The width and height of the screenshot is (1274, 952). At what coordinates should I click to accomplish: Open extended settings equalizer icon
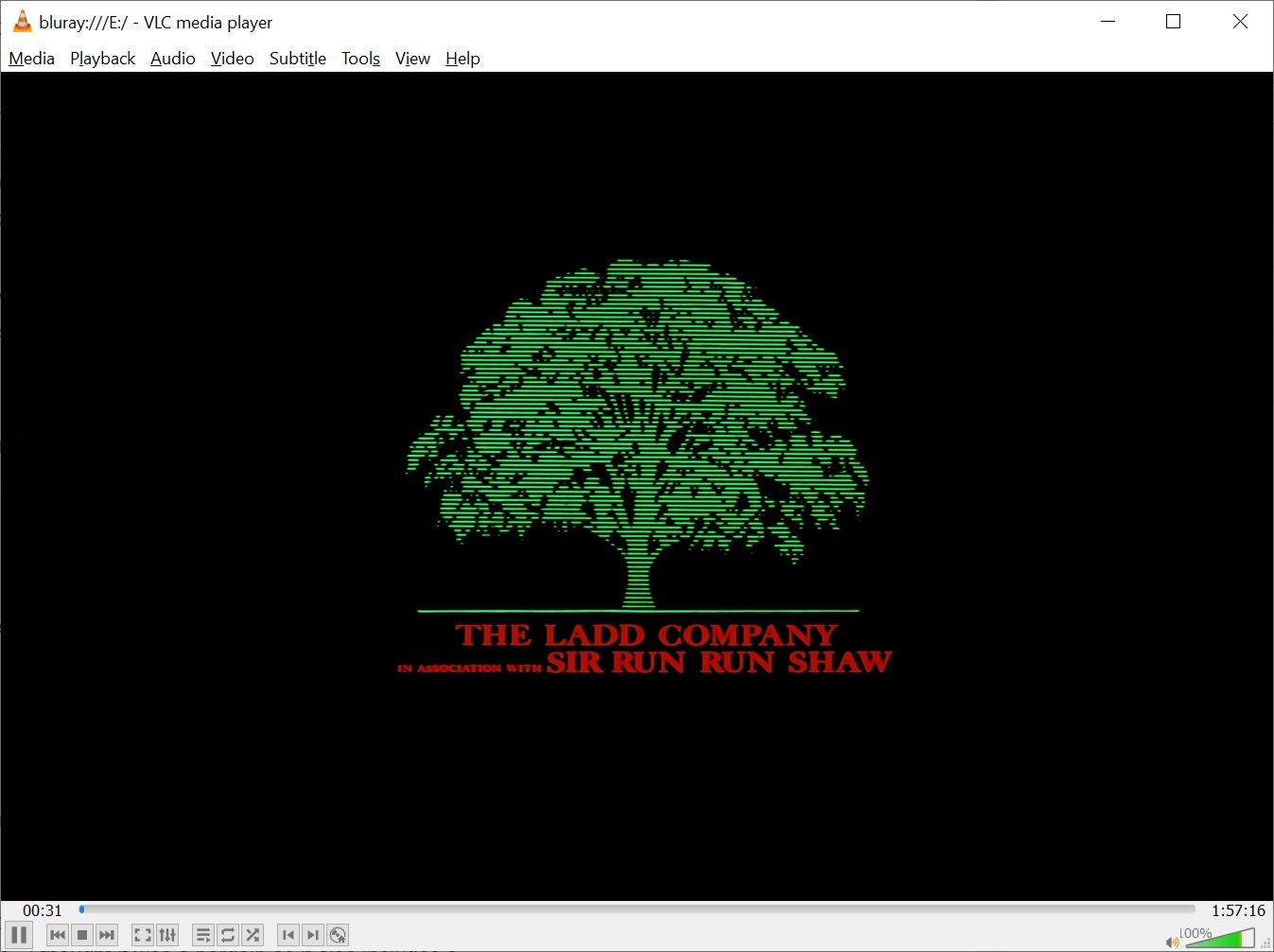point(167,935)
